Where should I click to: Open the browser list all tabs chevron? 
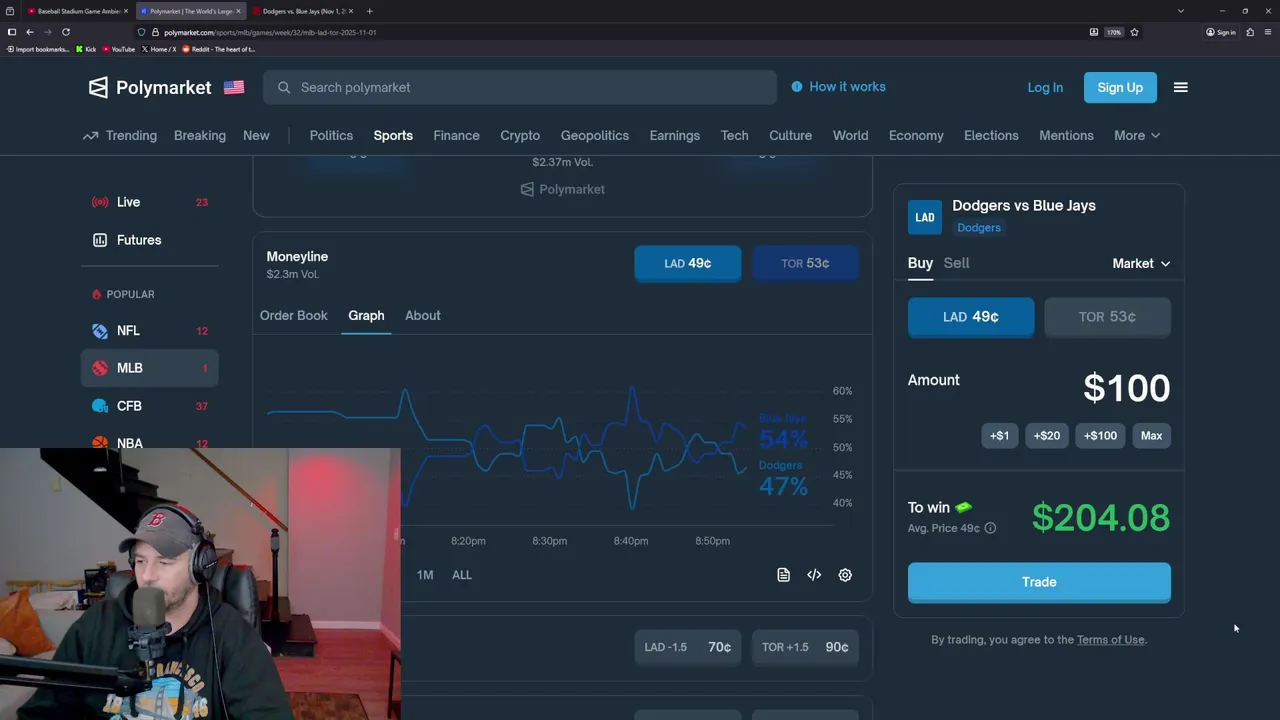pyautogui.click(x=1181, y=11)
